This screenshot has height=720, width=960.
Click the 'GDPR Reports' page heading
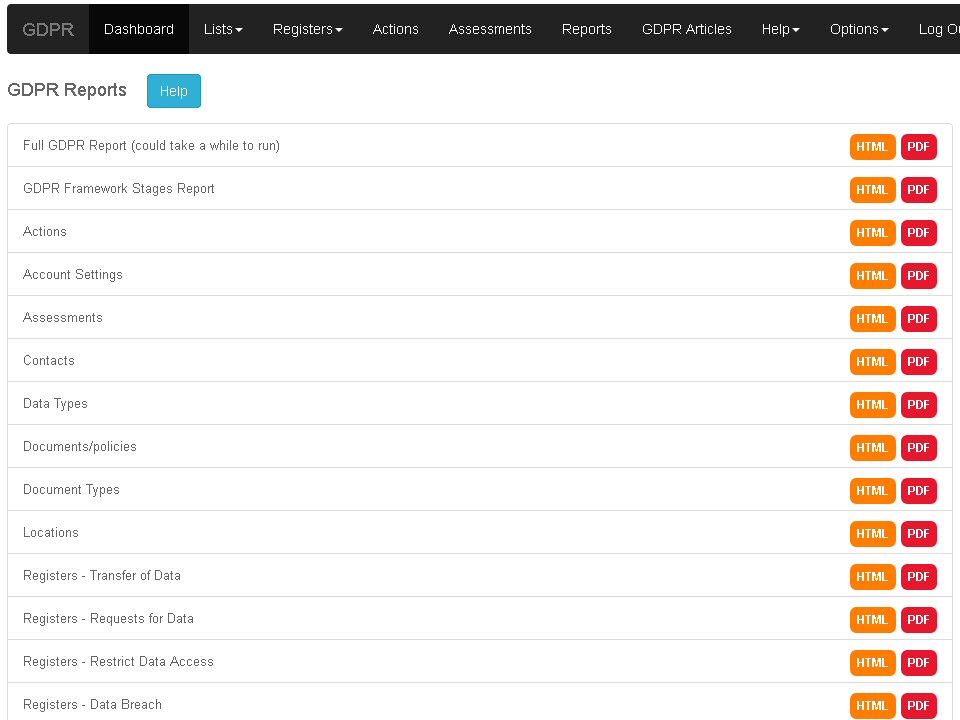[x=67, y=90]
